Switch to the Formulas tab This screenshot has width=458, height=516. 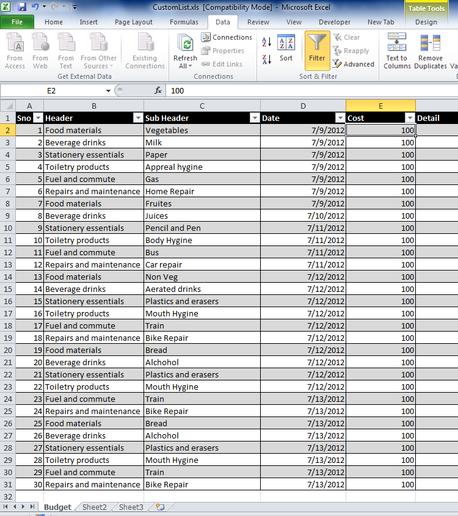(184, 22)
